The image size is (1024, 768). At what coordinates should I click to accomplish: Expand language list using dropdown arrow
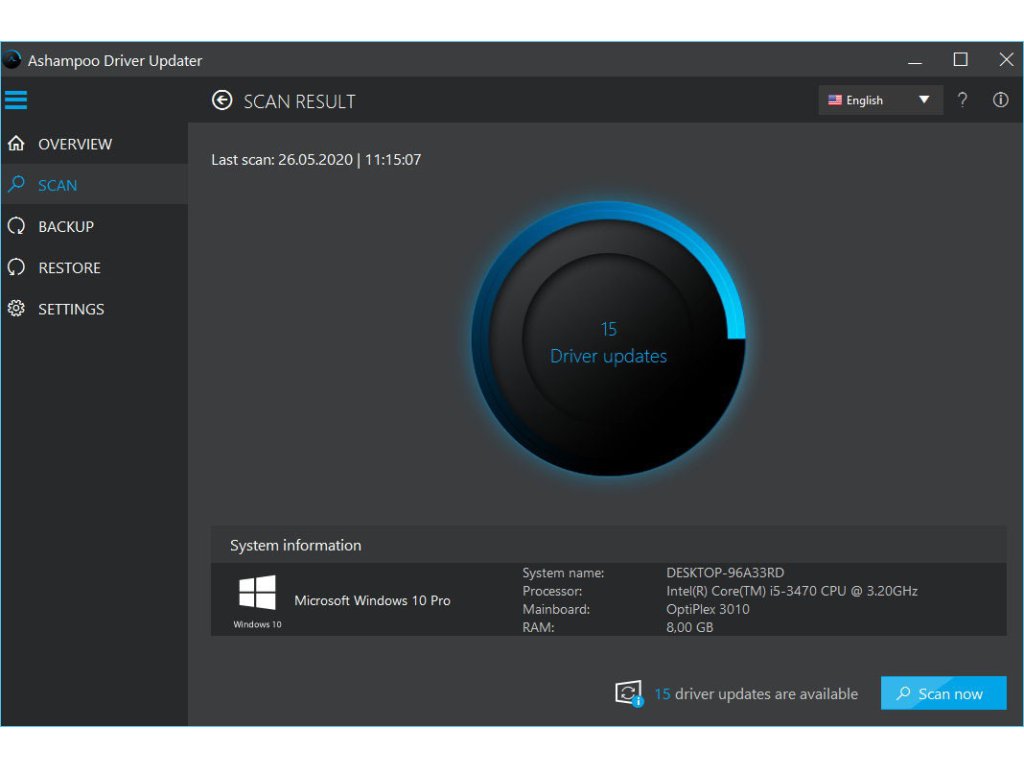tap(924, 100)
